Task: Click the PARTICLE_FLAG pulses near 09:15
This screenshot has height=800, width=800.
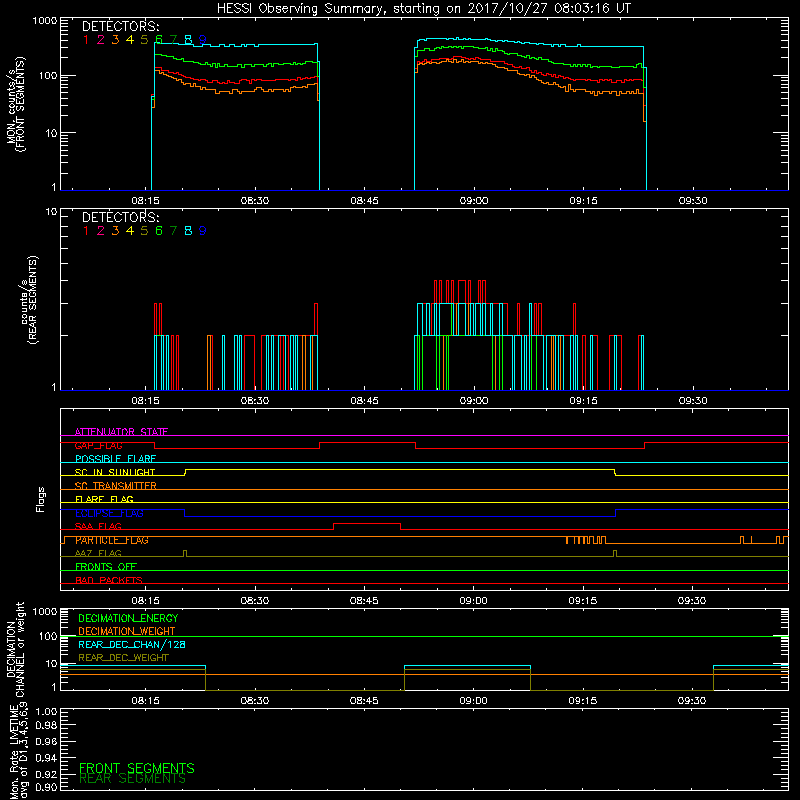Action: point(586,540)
